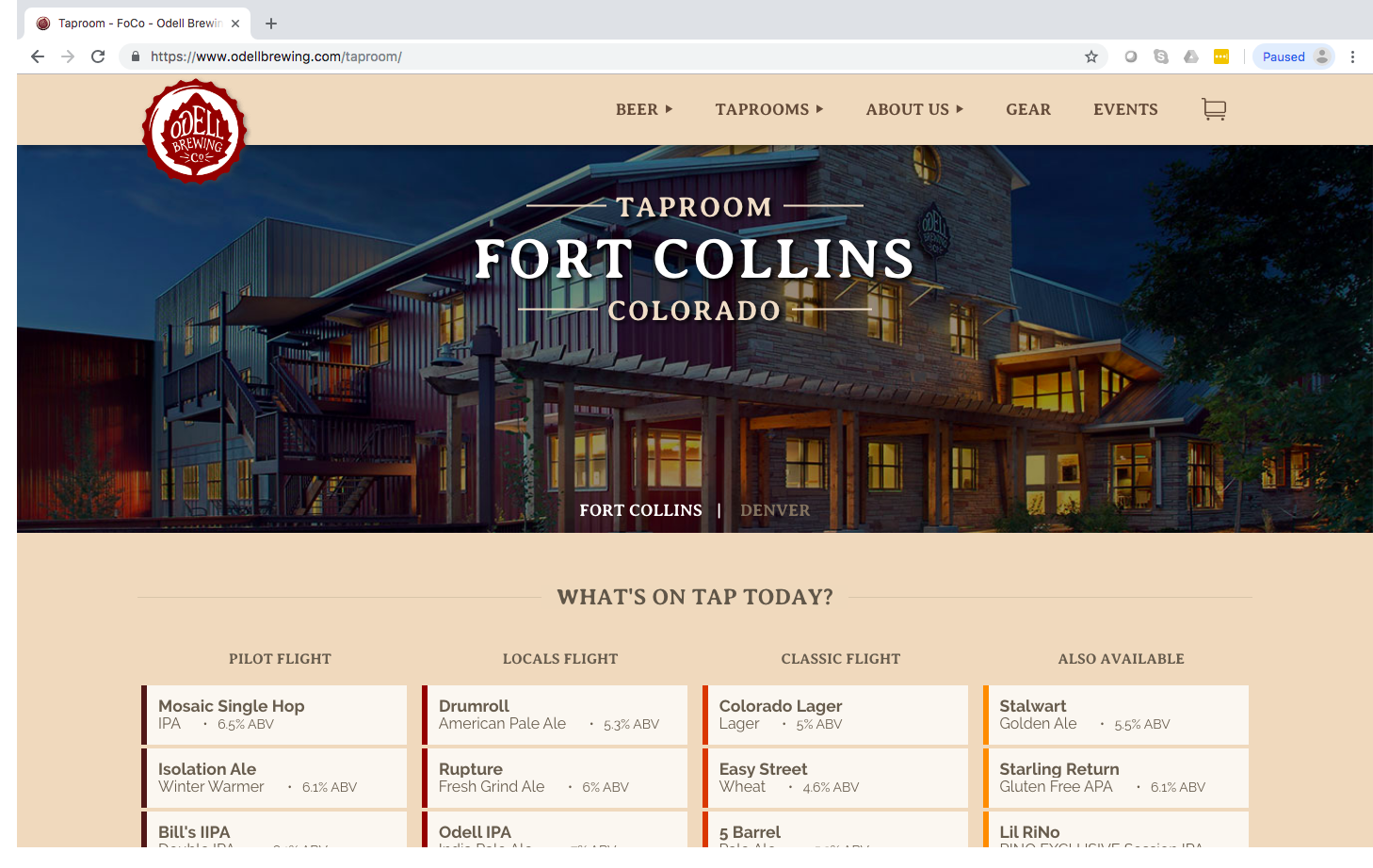Open the Chrome three-dot menu
Viewport: 1373px width, 868px height.
1352,56
